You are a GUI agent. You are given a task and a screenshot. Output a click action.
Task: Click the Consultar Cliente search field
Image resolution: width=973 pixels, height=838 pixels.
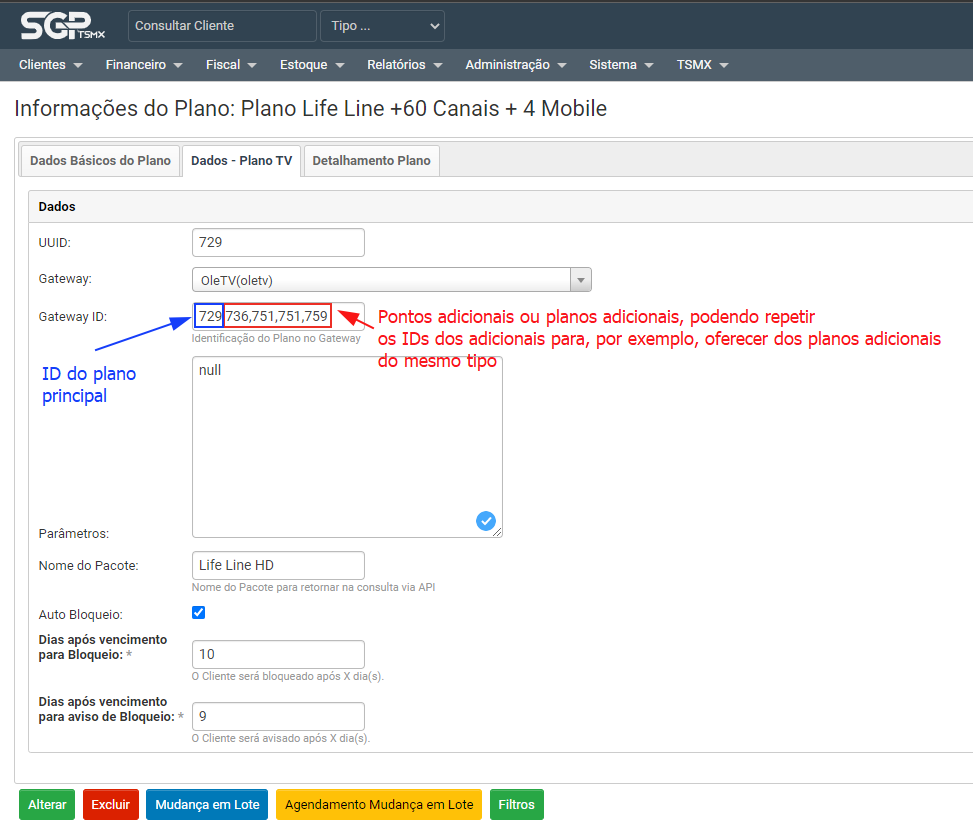point(222,26)
